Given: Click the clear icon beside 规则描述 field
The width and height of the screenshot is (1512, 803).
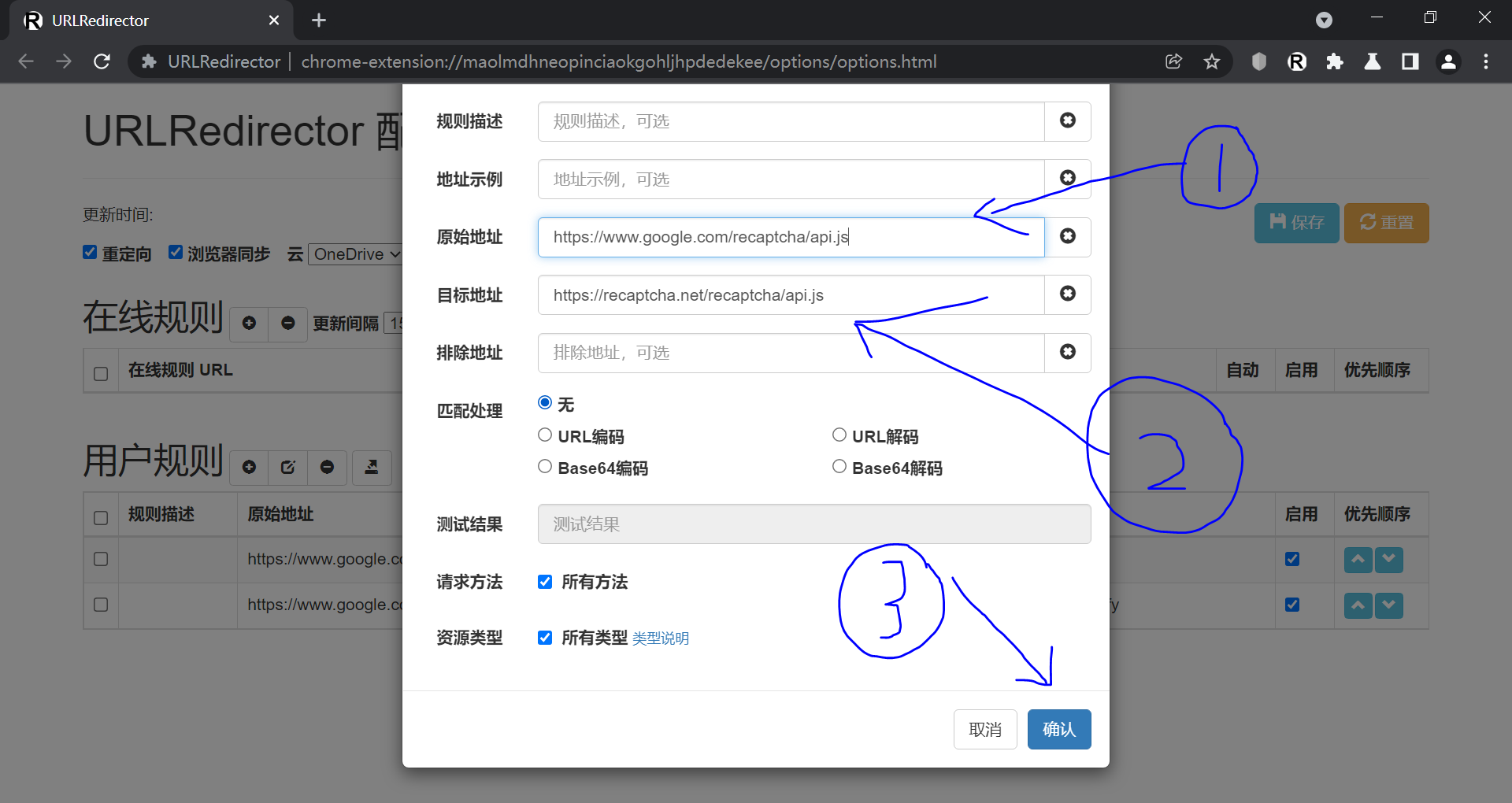Looking at the screenshot, I should coord(1067,120).
